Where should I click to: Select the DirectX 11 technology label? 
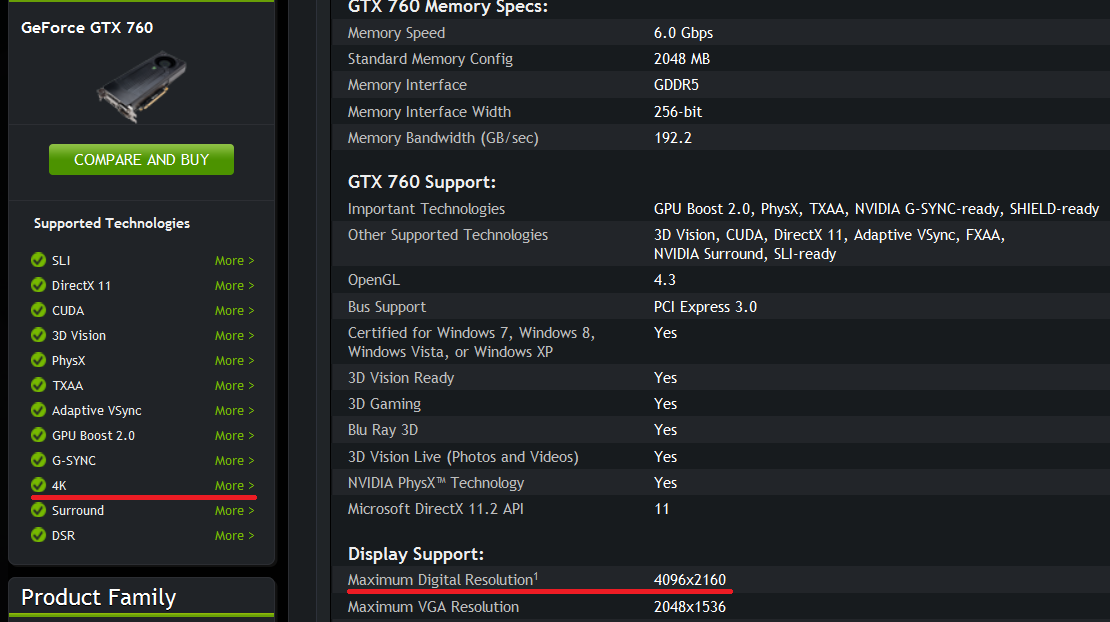click(81, 285)
